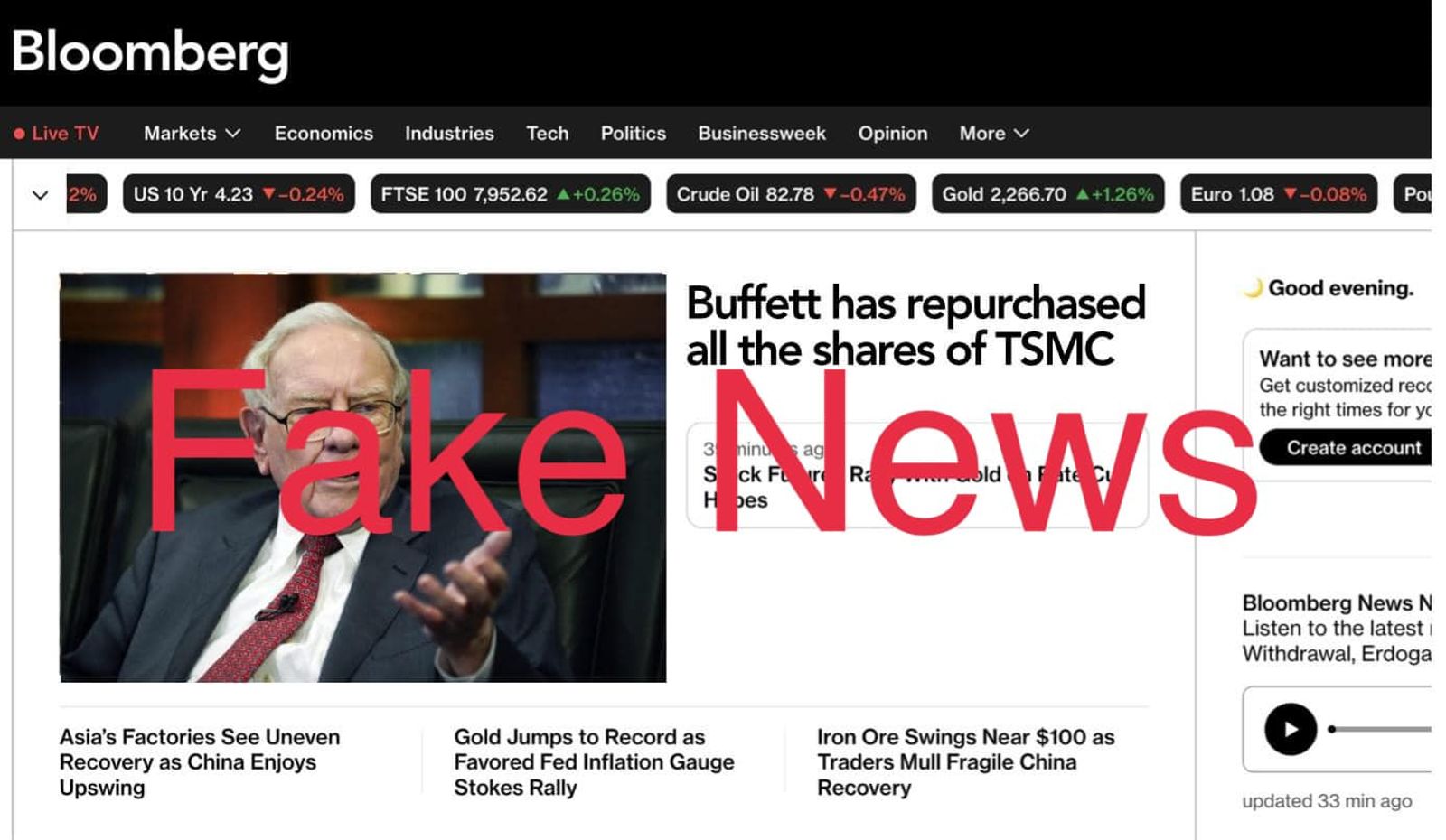Open the Businessweek tab
1446x840 pixels.
(x=762, y=134)
